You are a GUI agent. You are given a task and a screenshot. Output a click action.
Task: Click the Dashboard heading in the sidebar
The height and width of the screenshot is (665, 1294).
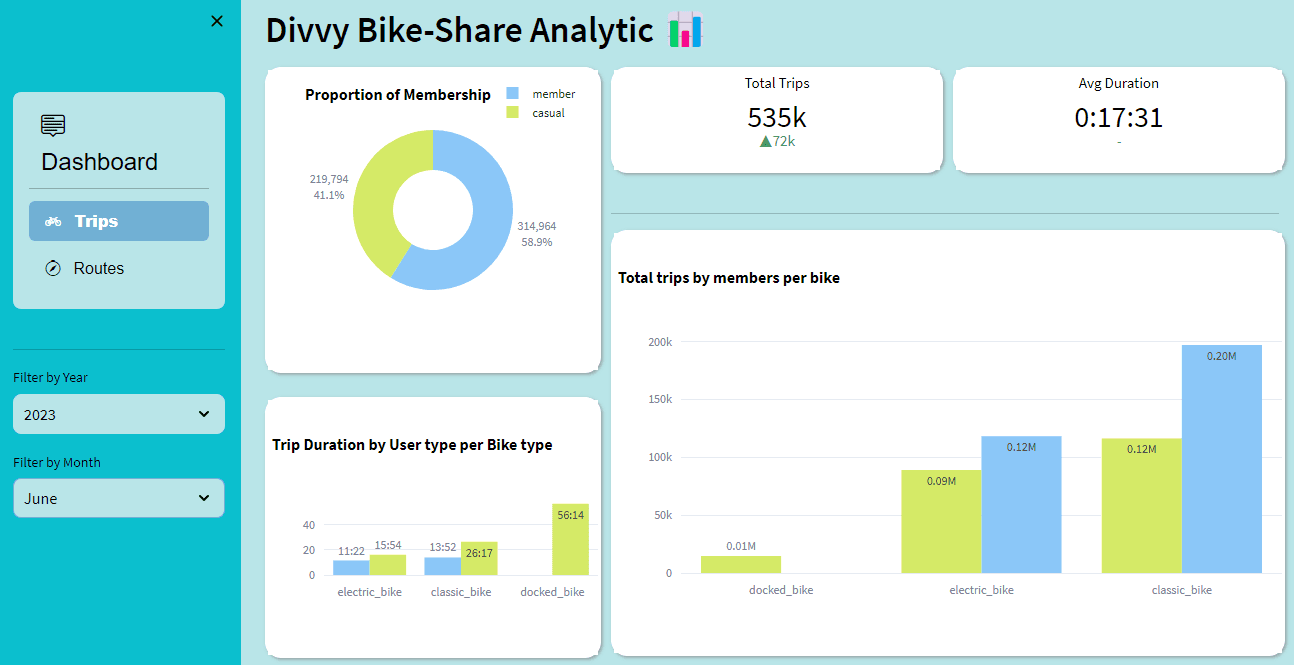(x=99, y=161)
